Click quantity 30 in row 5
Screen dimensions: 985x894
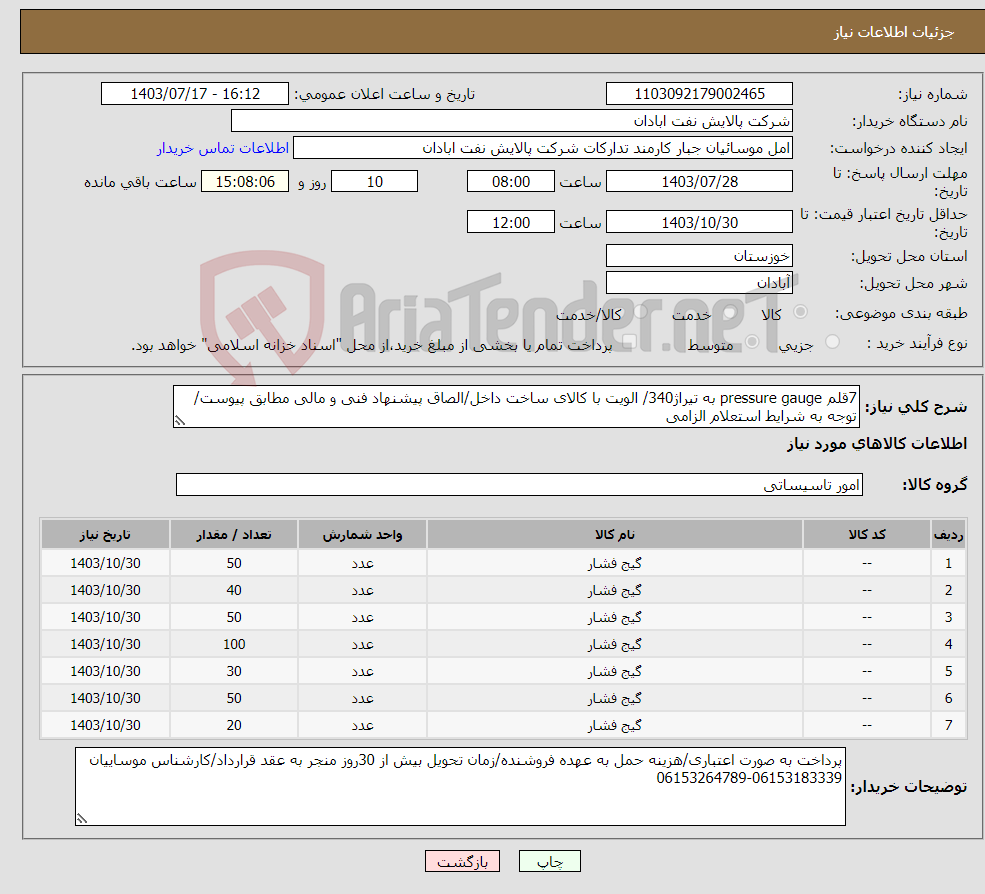(234, 672)
